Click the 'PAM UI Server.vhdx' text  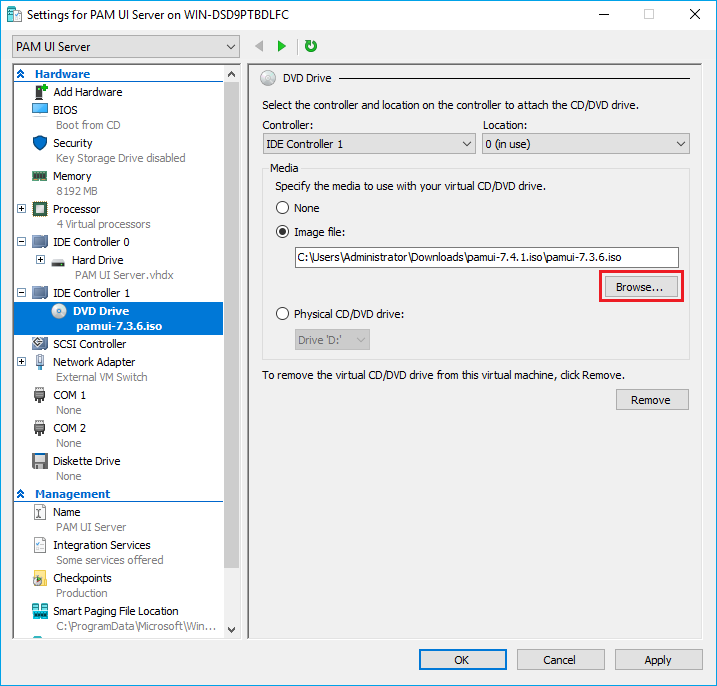click(124, 275)
